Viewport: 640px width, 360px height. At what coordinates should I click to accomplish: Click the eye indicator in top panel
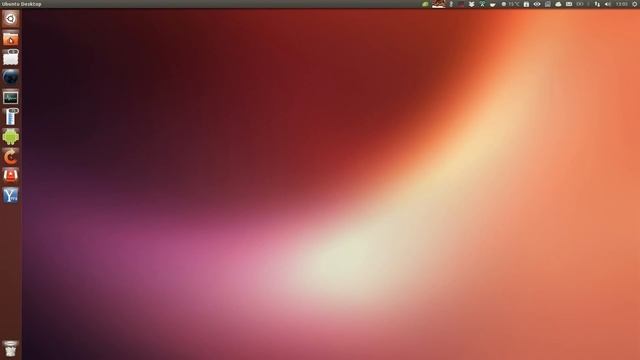pyautogui.click(x=537, y=4)
